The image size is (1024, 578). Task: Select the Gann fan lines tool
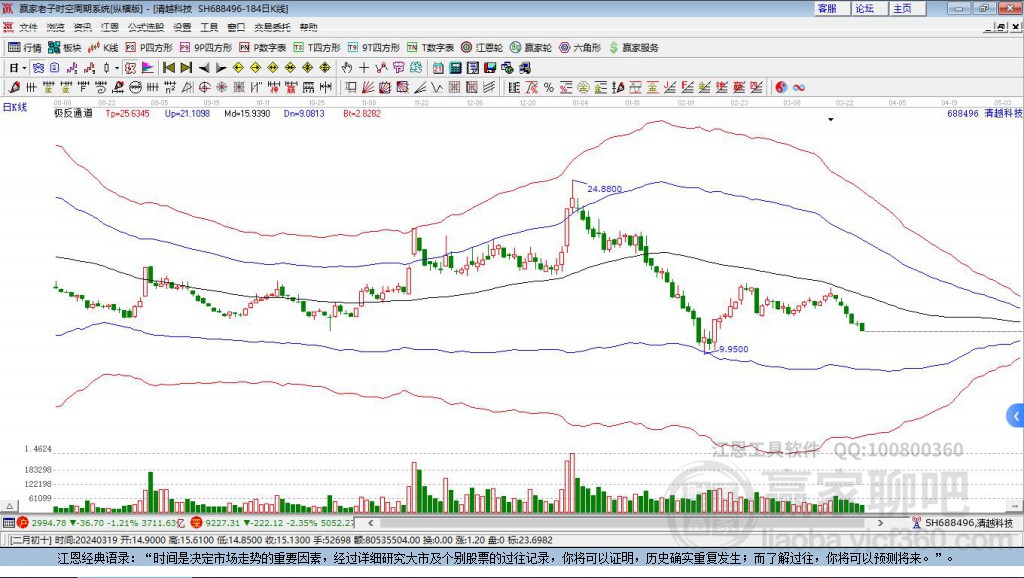coord(368,88)
